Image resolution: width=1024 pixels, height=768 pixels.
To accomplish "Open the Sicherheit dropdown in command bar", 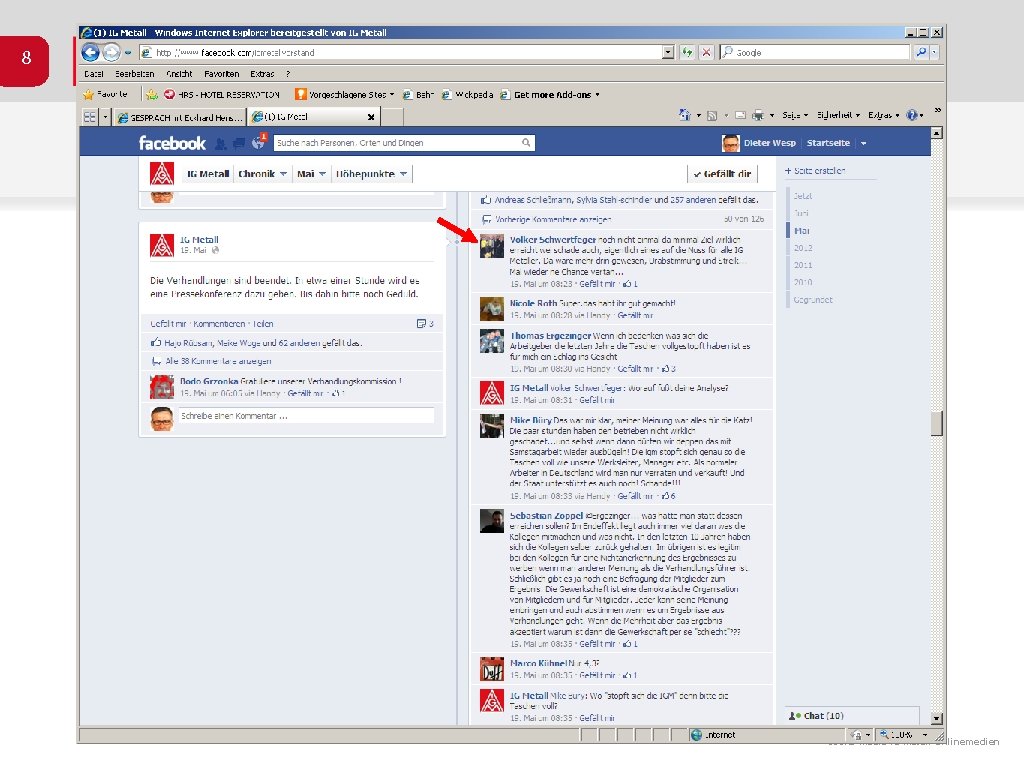I will [x=838, y=115].
